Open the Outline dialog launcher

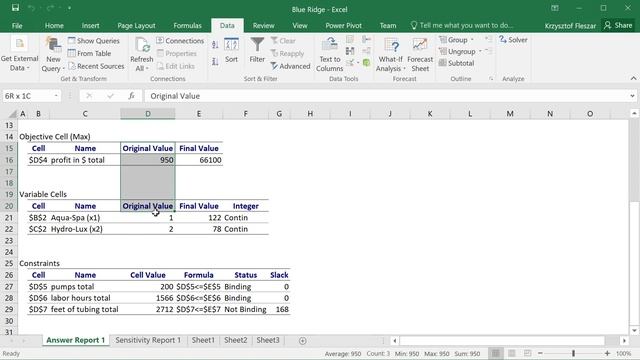click(491, 78)
